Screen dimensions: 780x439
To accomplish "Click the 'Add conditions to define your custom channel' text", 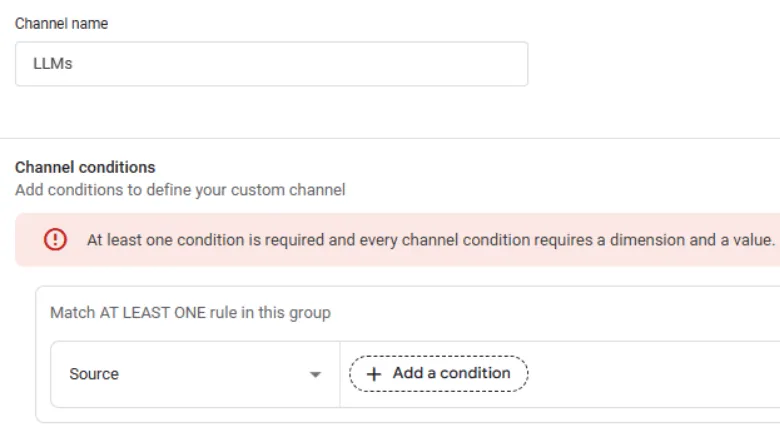I will coord(180,190).
